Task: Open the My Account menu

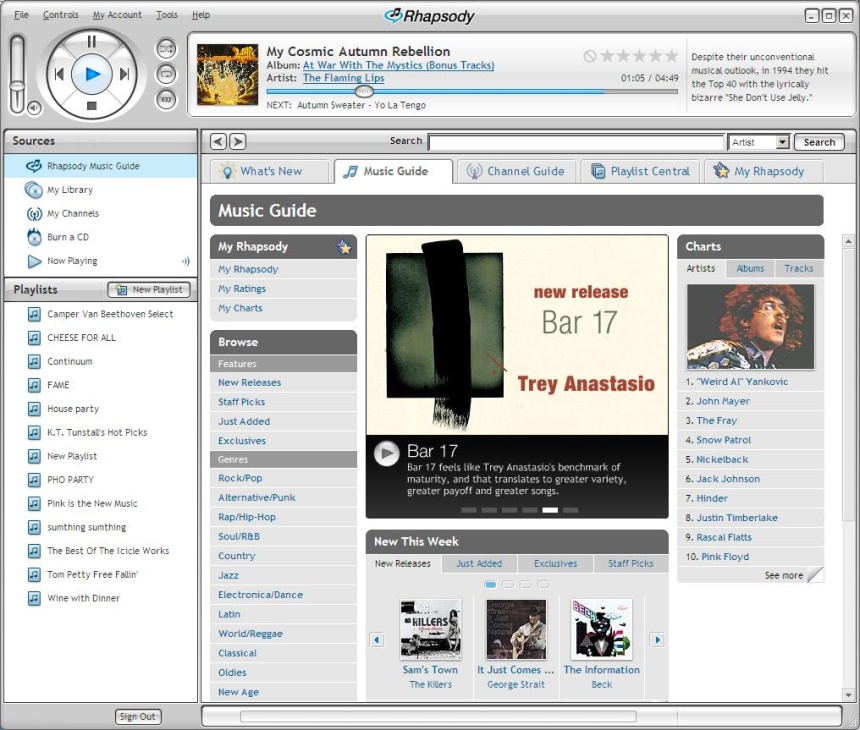Action: [117, 15]
